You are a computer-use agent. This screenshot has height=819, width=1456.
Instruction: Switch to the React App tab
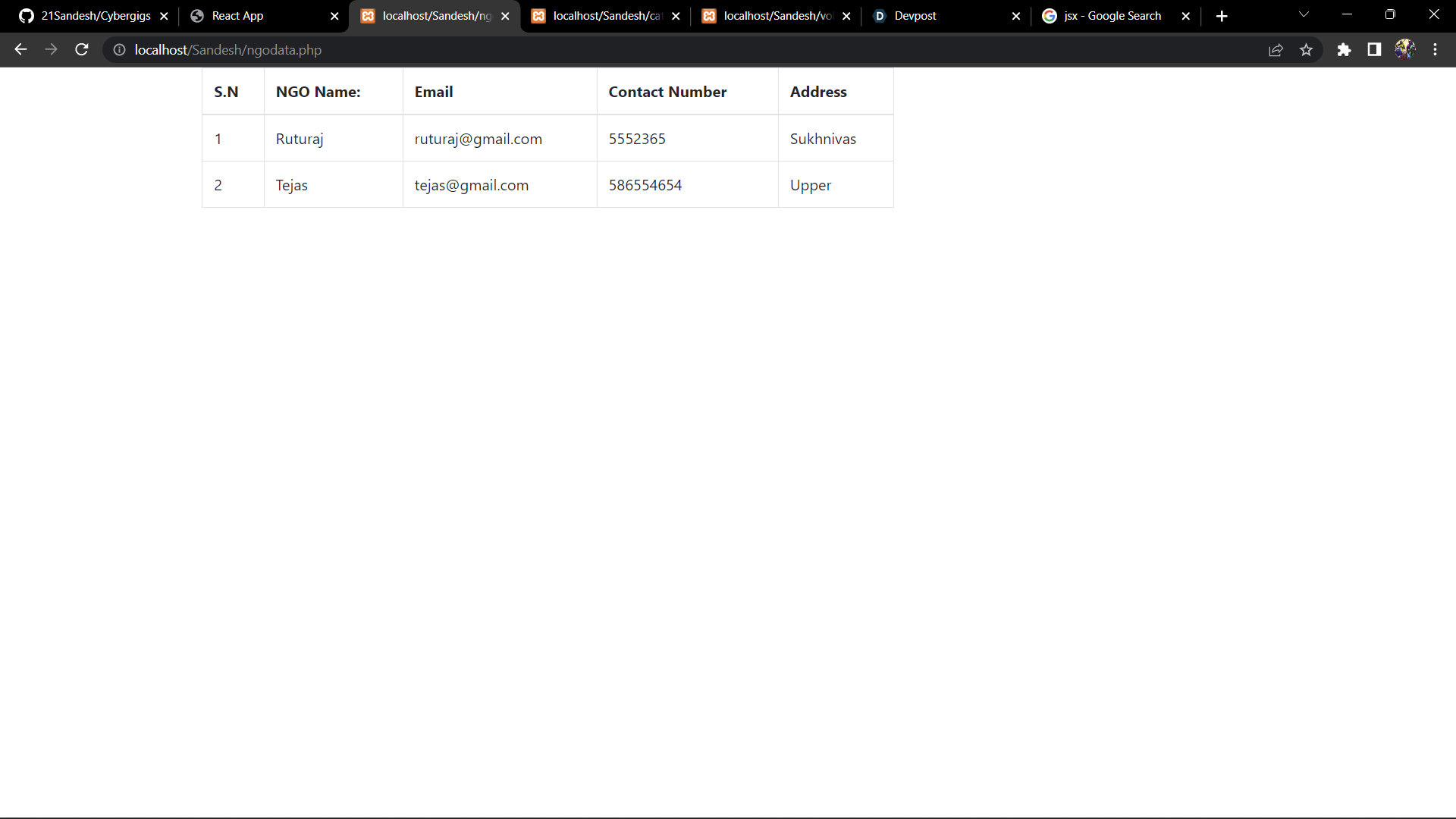click(x=250, y=16)
